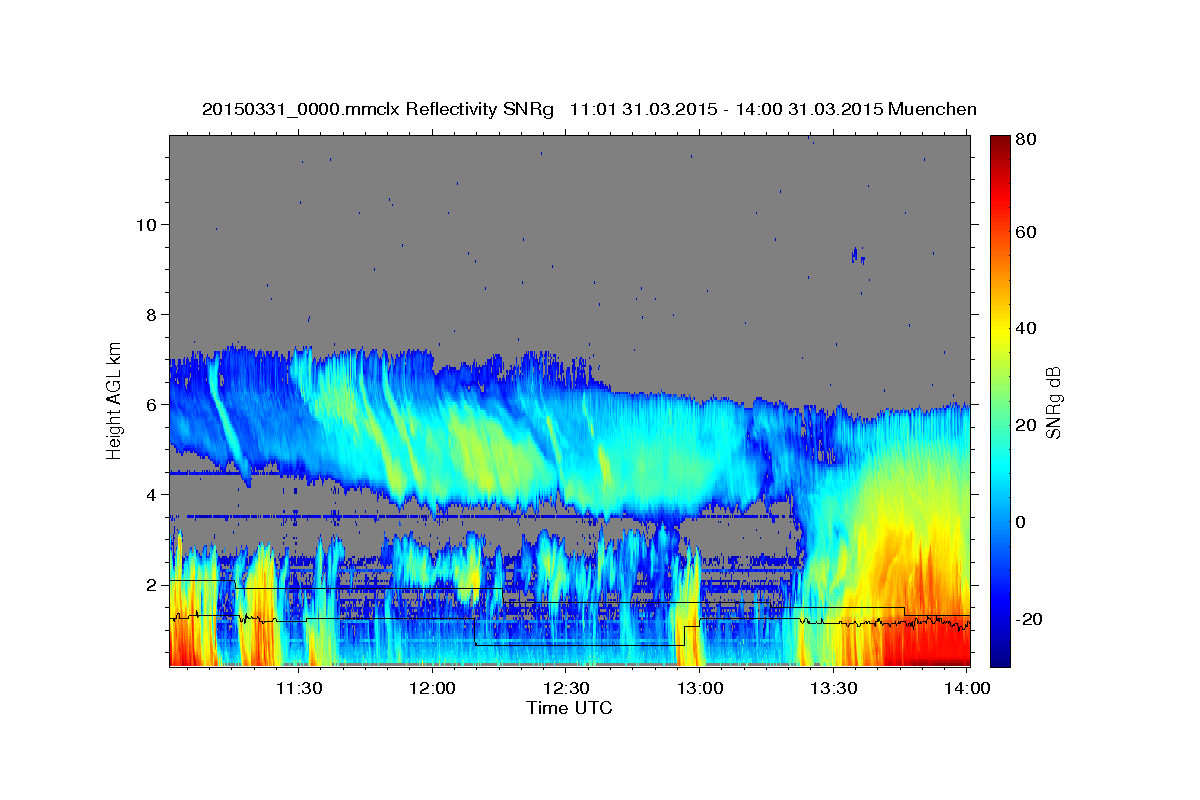1200x800 pixels.
Task: Click the small isolated echo near 9 km height
Action: coord(857,256)
